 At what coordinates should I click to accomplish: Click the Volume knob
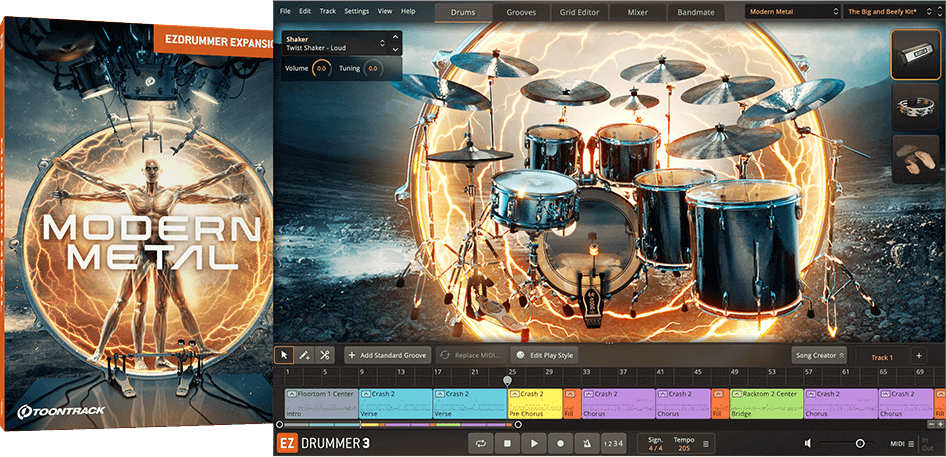tap(322, 69)
